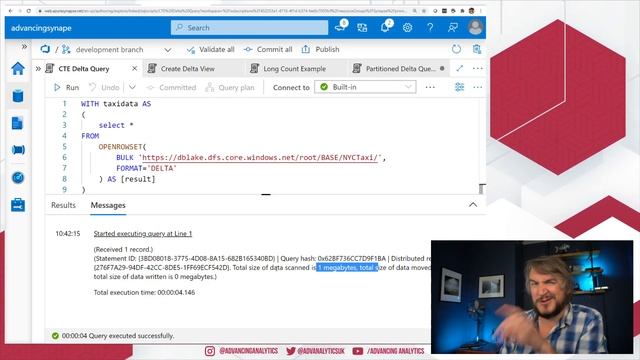
Task: Open the Develop hub document icon
Action: tap(18, 123)
